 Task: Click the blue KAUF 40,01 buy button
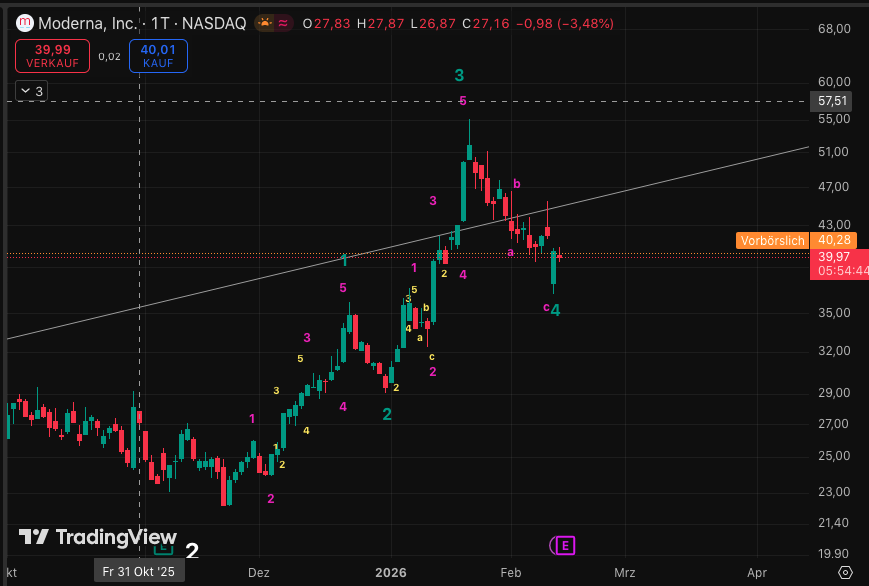(x=158, y=56)
